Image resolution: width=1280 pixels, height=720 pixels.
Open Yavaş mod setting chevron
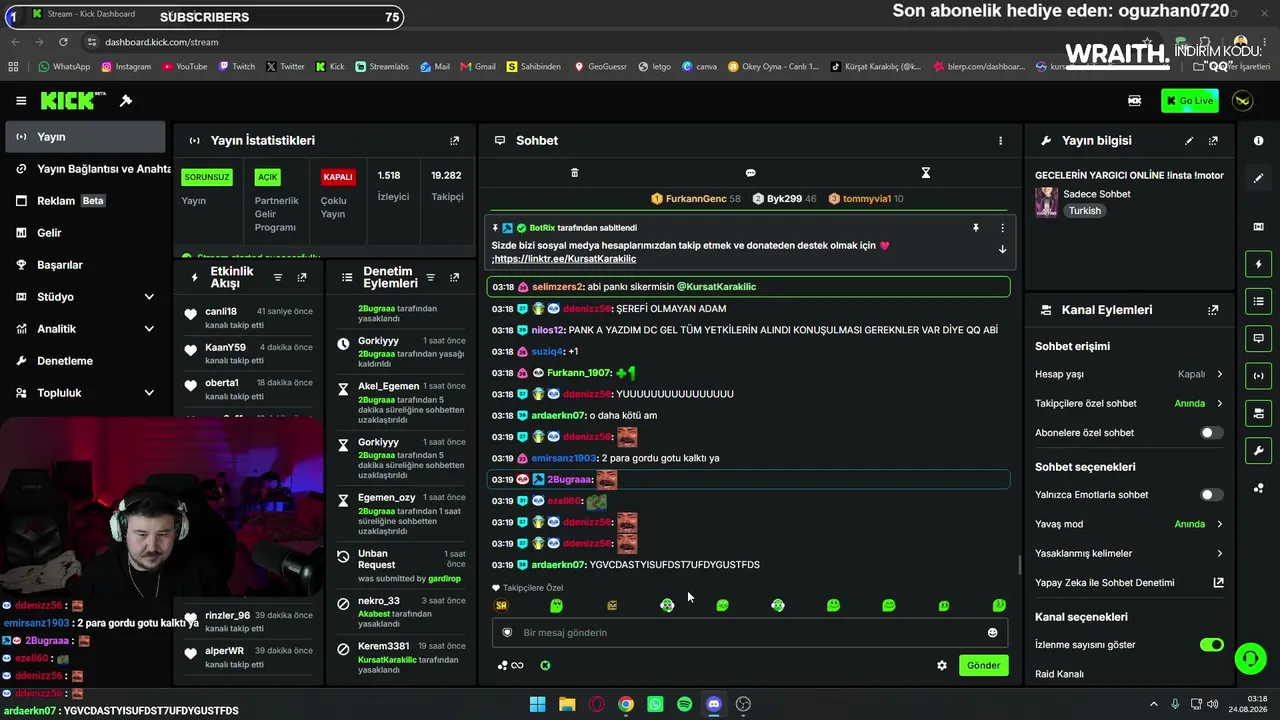pos(1219,524)
